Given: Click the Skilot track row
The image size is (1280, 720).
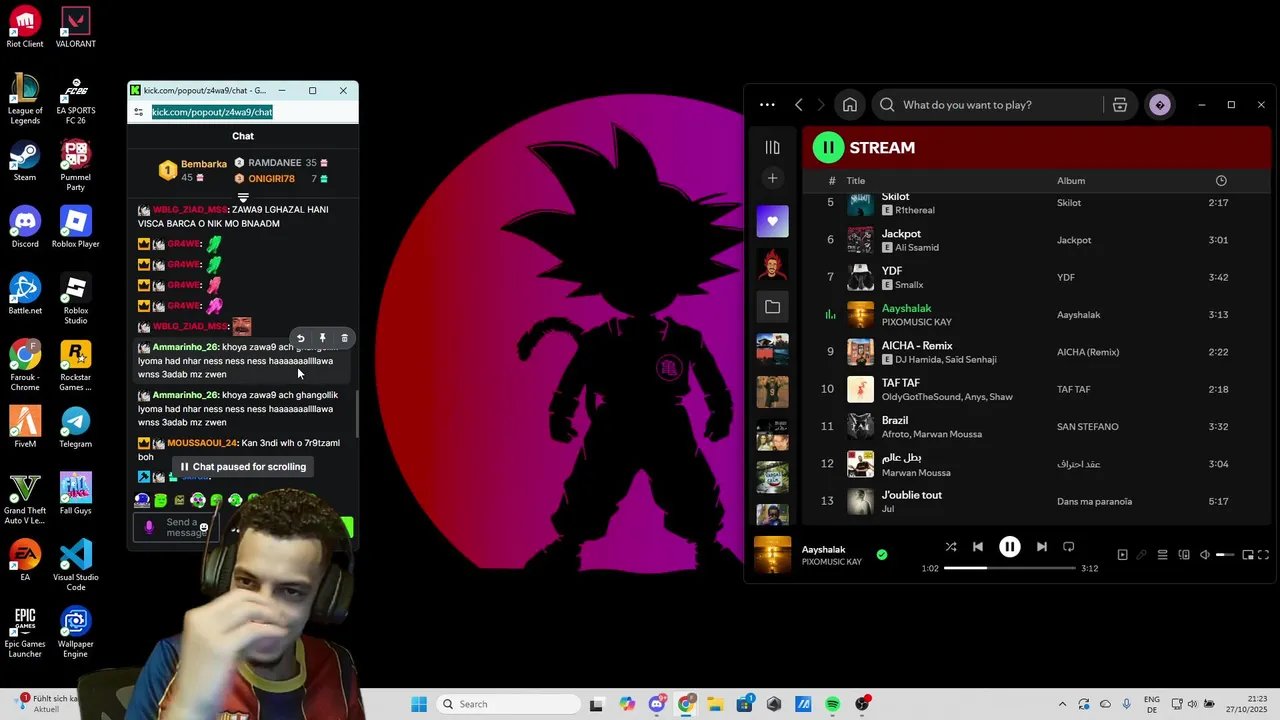Looking at the screenshot, I should (x=1036, y=203).
